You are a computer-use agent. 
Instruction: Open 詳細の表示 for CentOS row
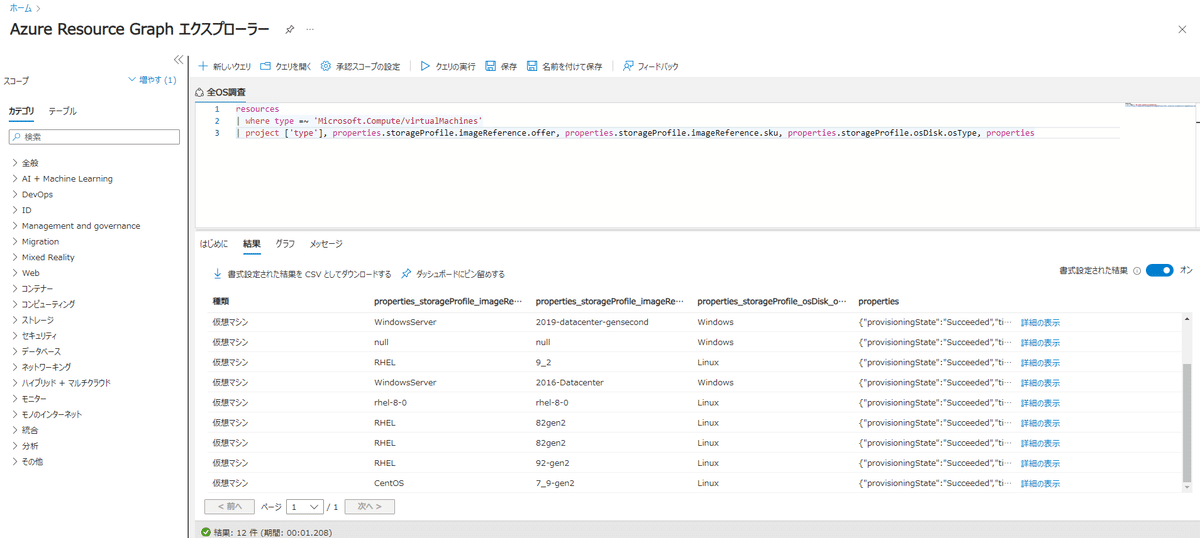pyautogui.click(x=1040, y=483)
